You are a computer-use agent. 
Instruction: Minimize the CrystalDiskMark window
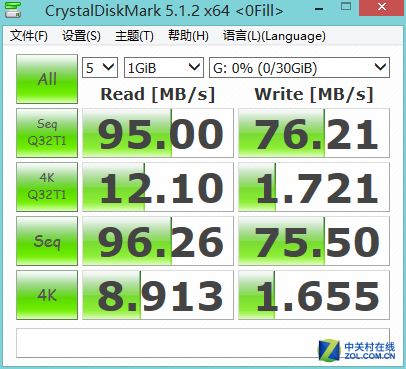coord(319,8)
